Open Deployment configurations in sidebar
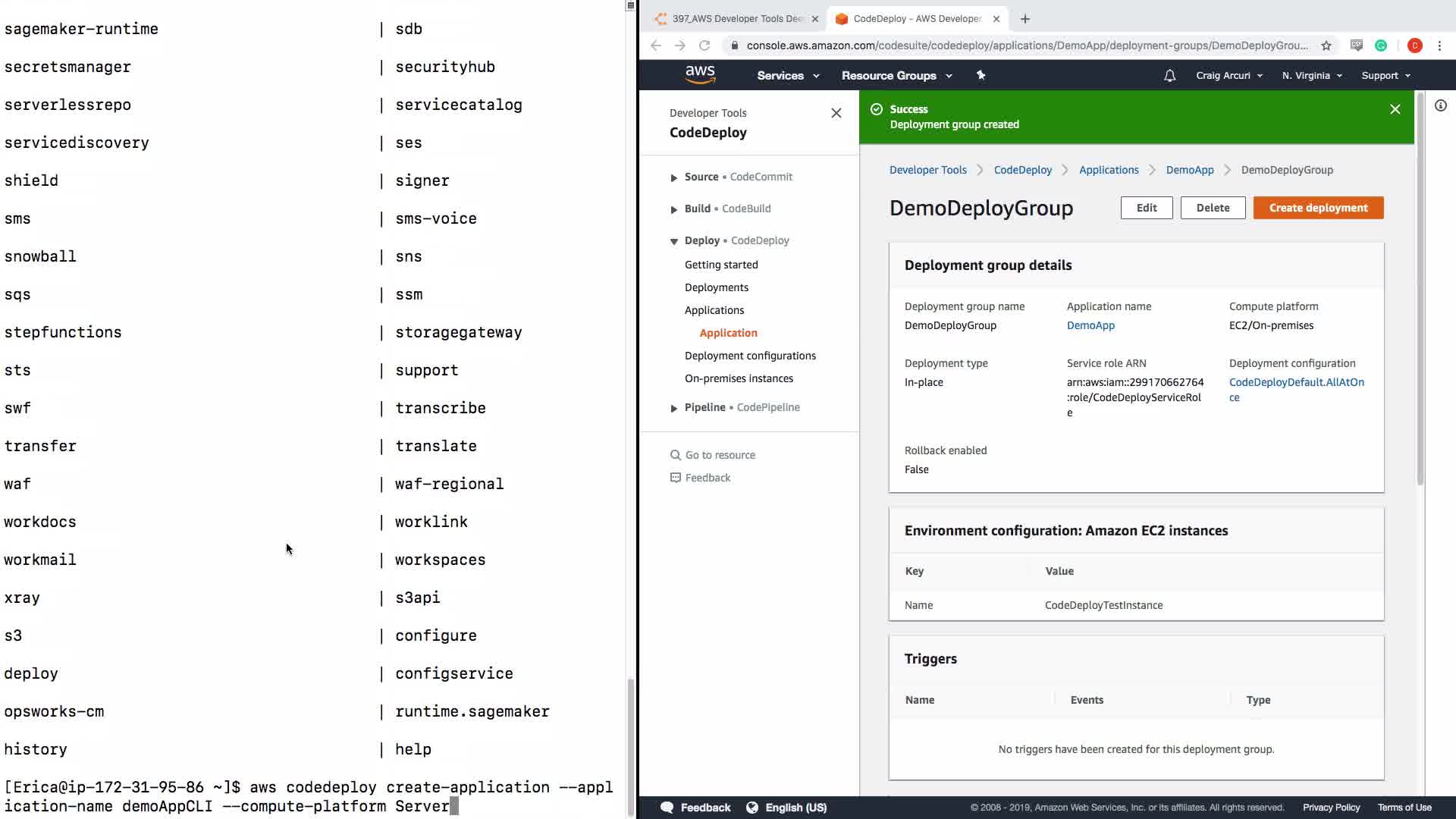 (749, 356)
